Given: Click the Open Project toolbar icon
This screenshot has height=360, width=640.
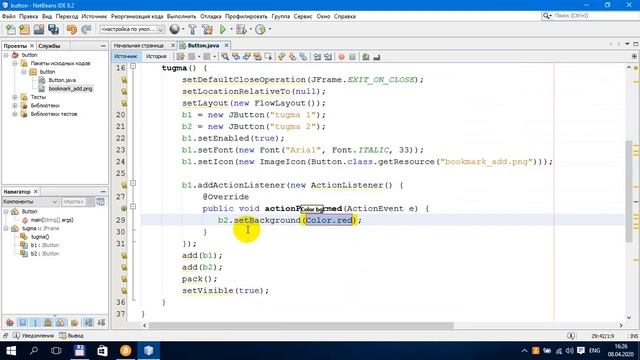Looking at the screenshot, I should click(39, 29).
